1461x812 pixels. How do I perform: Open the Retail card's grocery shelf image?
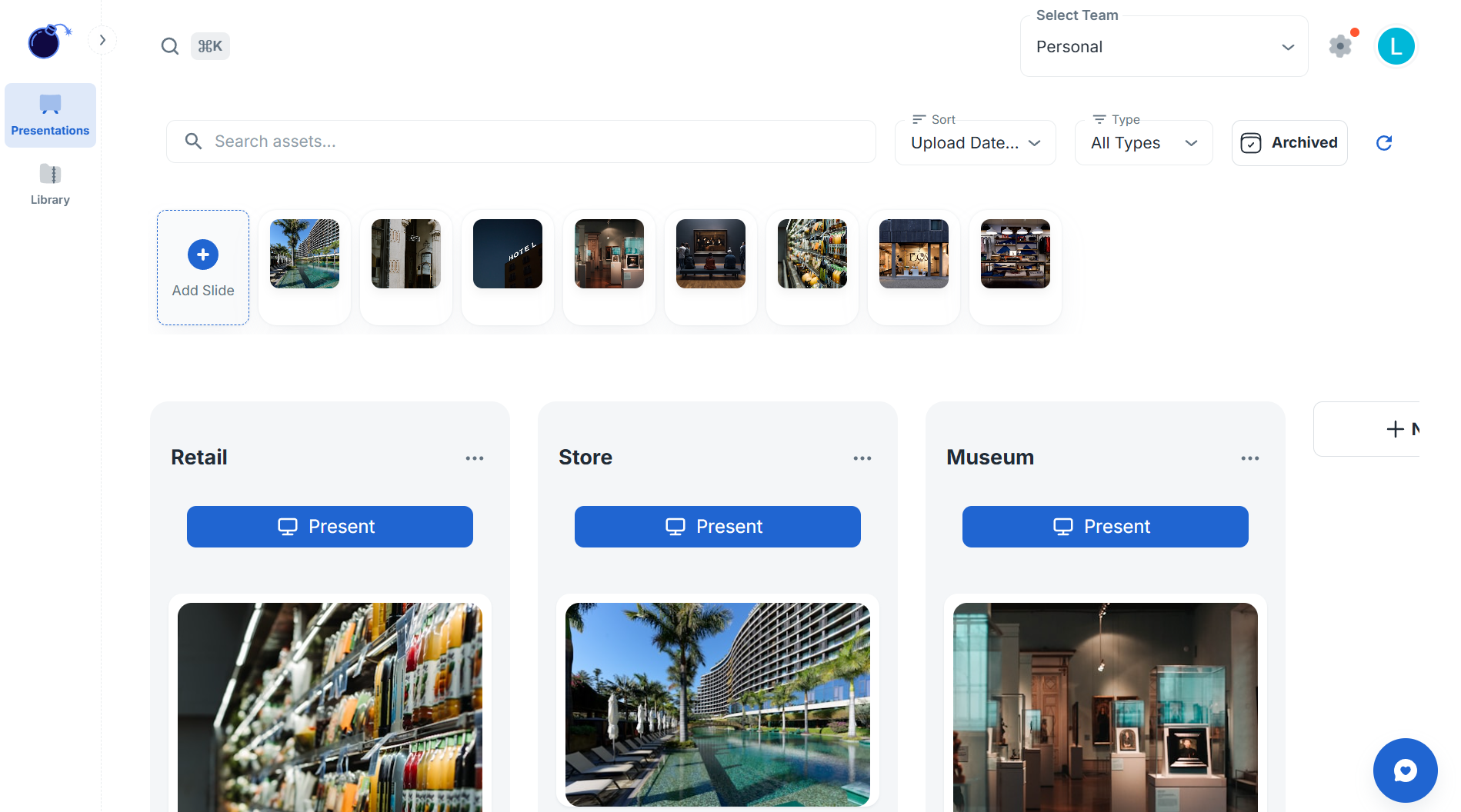tap(330, 707)
